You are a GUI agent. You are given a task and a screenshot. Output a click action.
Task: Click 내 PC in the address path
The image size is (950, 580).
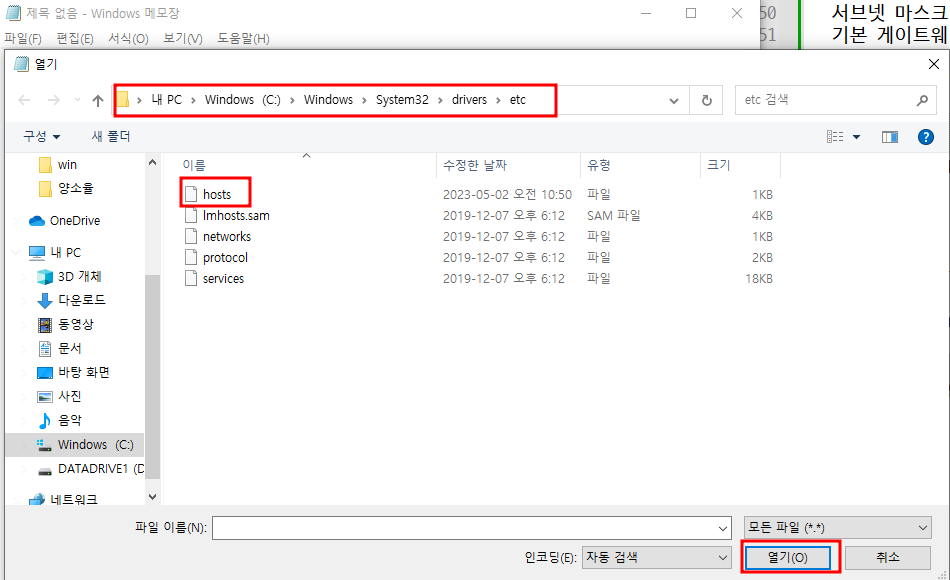tap(167, 100)
